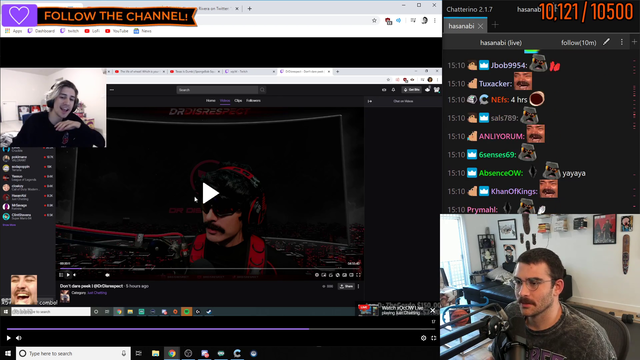Close the 'Watch xQcOW Live' popup
The height and width of the screenshot is (360, 640).
(433, 311)
